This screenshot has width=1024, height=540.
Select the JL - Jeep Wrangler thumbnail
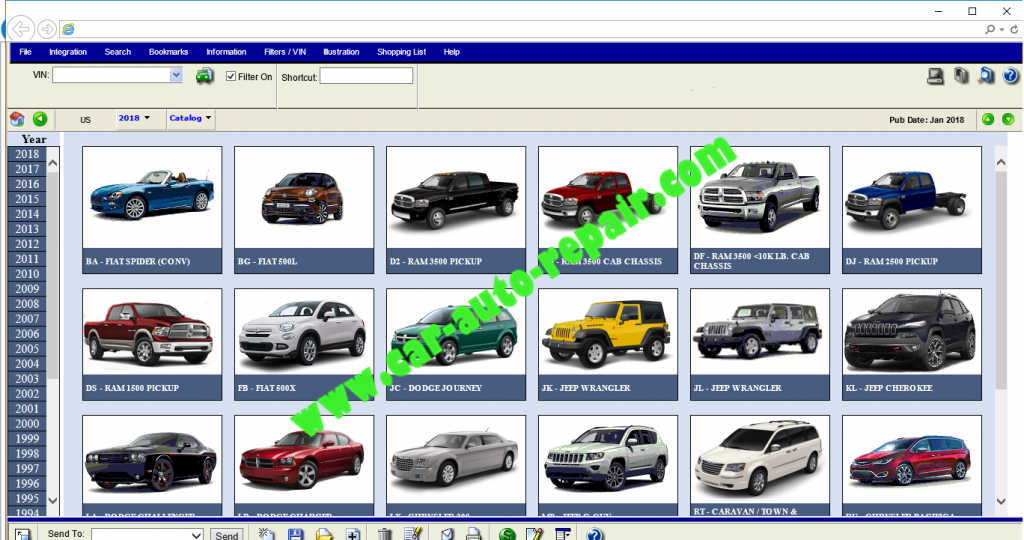click(760, 344)
